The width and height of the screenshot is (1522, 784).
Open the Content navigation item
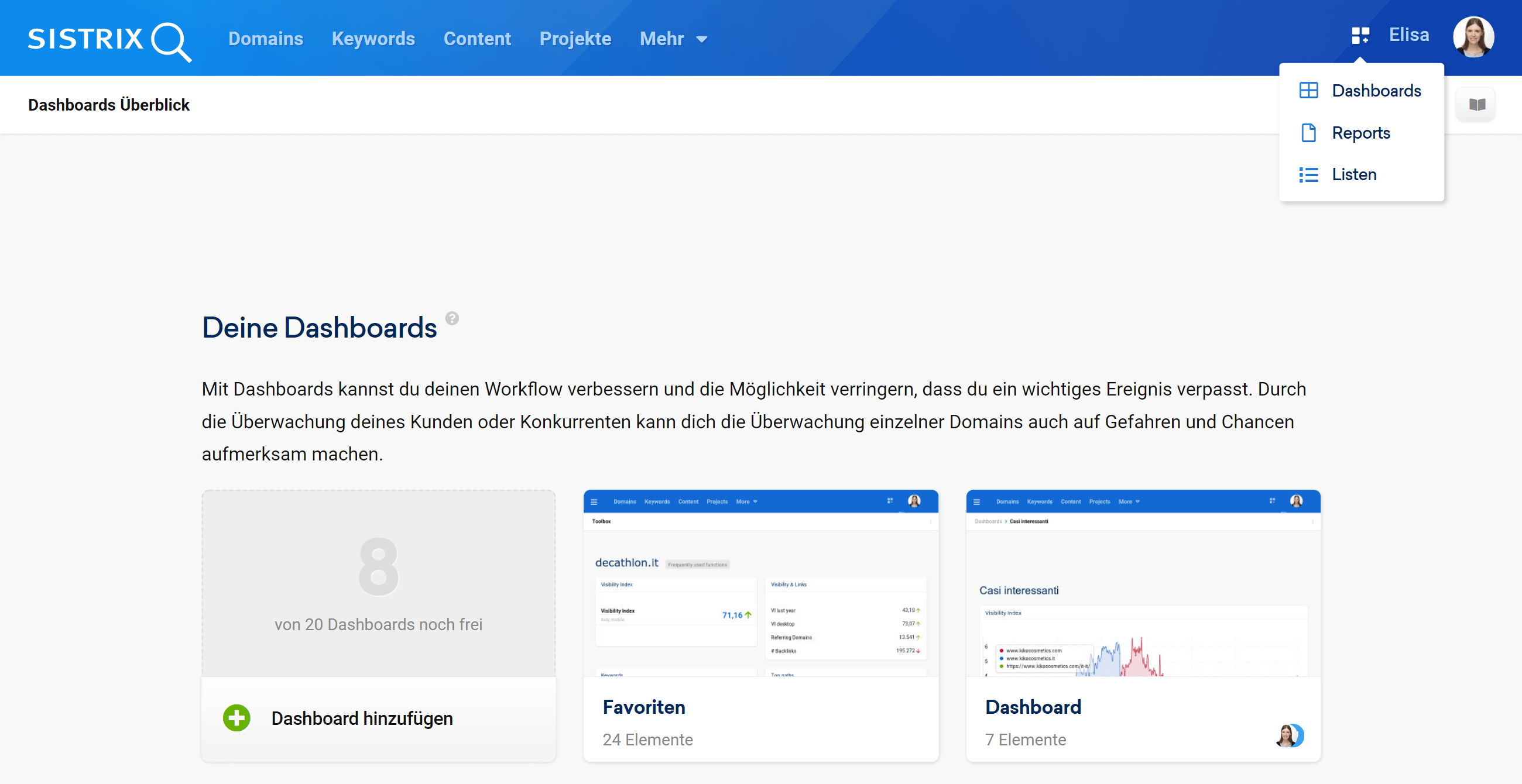pos(477,39)
